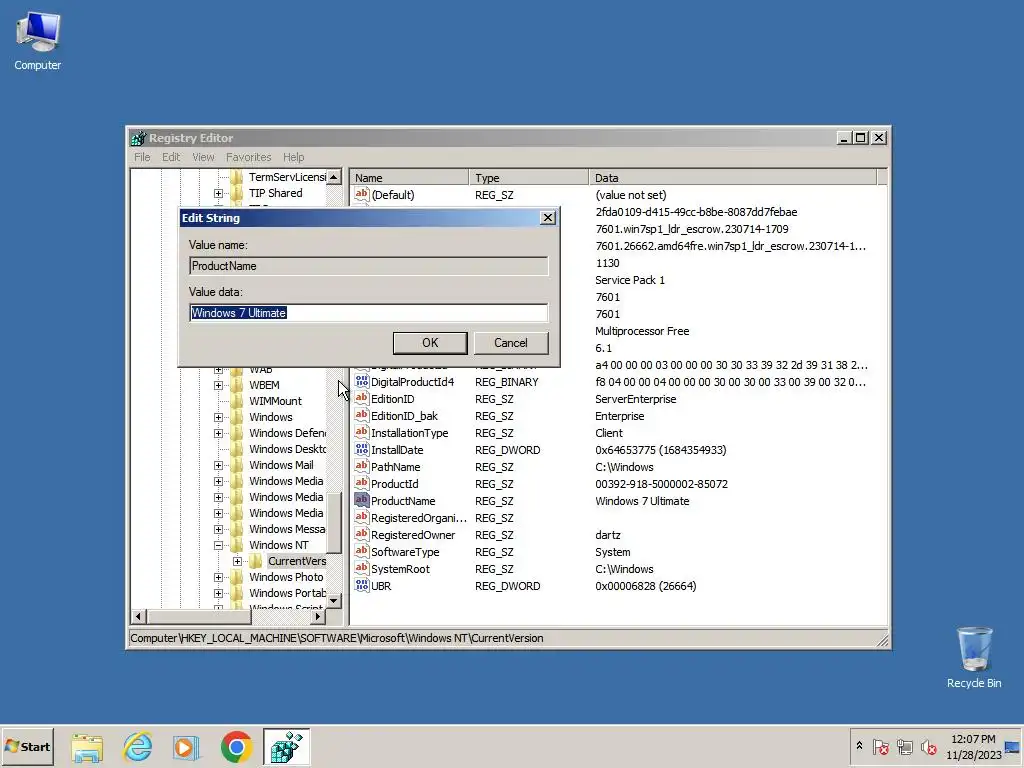This screenshot has height=768, width=1024.
Task: Click Show desktop button at taskbar end
Action: [1013, 746]
